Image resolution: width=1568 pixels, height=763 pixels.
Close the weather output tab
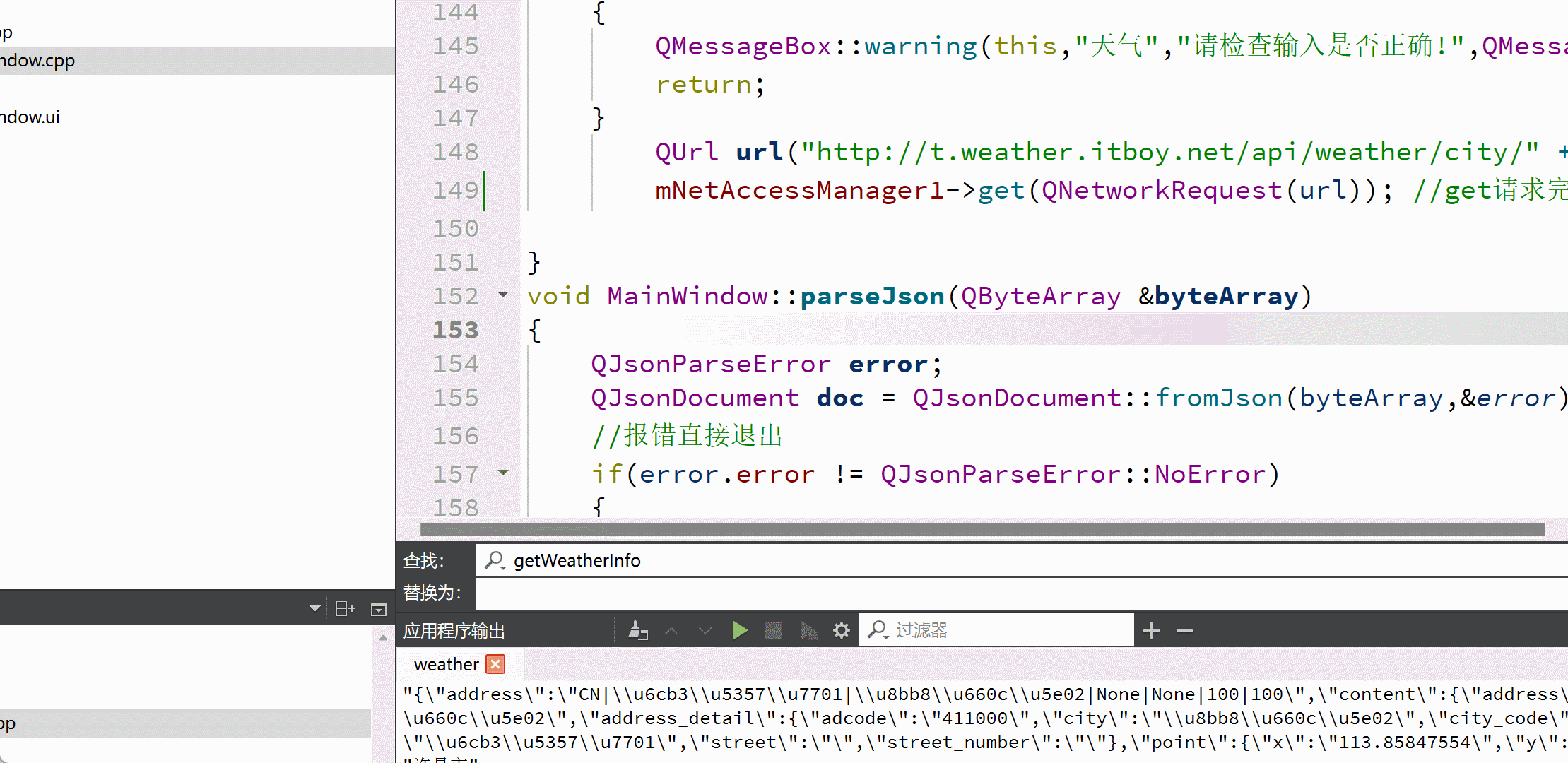(x=496, y=664)
